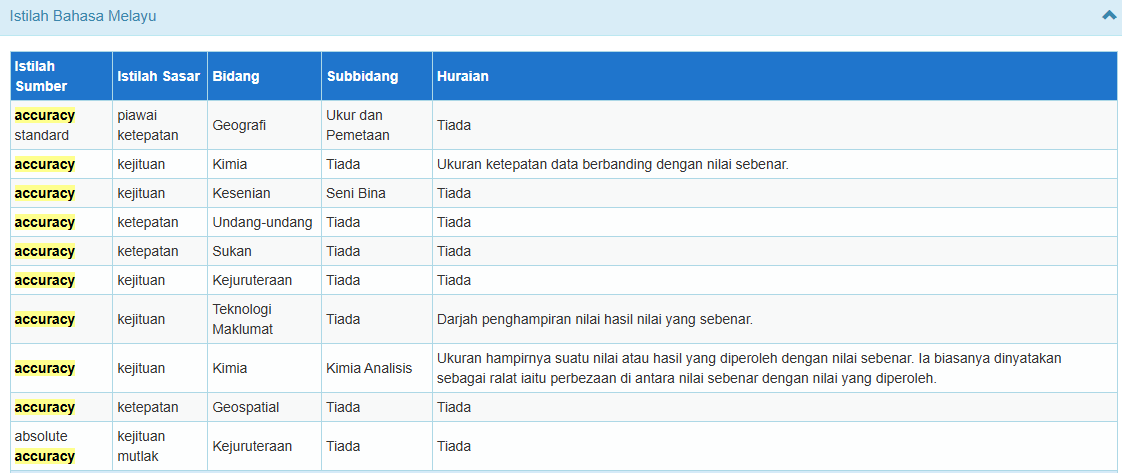The height and width of the screenshot is (473, 1122).
Task: Click Kimia in the Kimia Analisis row
Action: pyautogui.click(x=230, y=369)
